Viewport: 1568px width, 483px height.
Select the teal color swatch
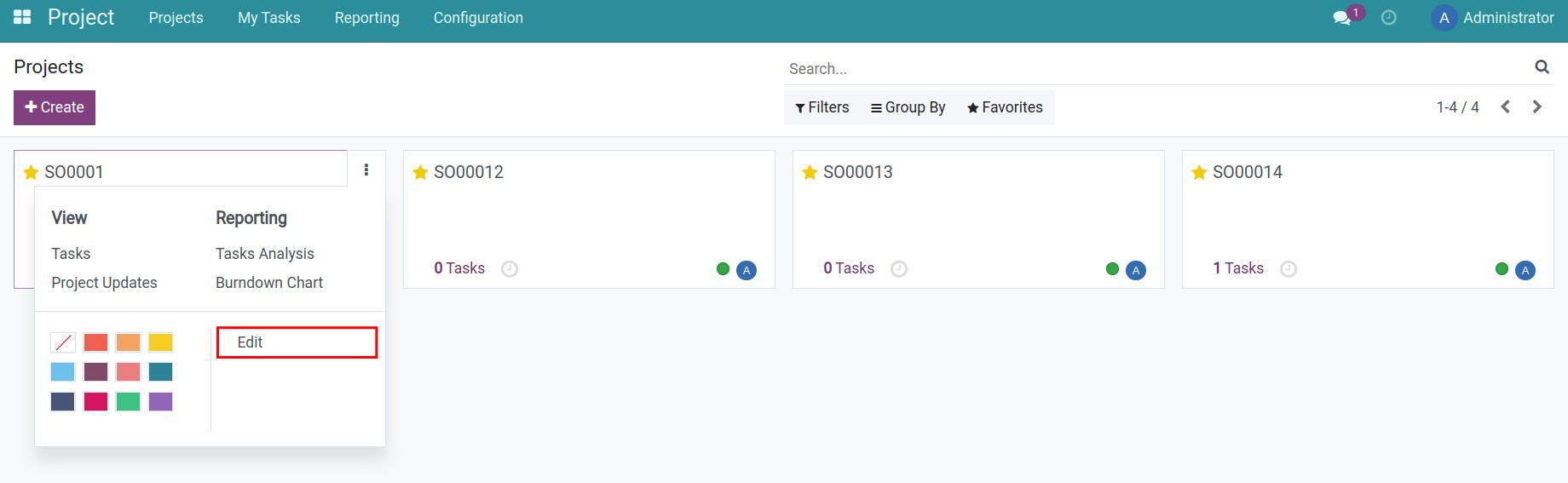(x=161, y=371)
